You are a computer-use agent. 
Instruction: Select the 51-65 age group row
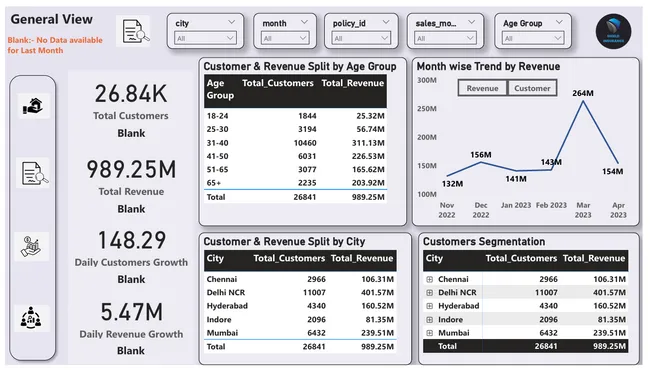coord(295,170)
